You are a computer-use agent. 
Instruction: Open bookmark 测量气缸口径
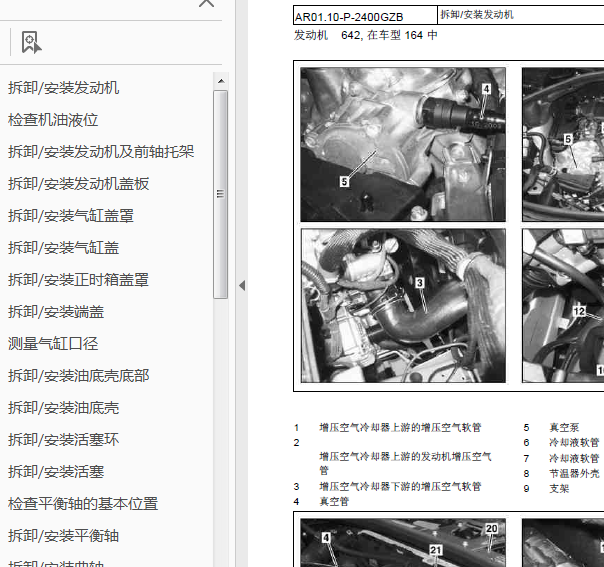[53, 344]
